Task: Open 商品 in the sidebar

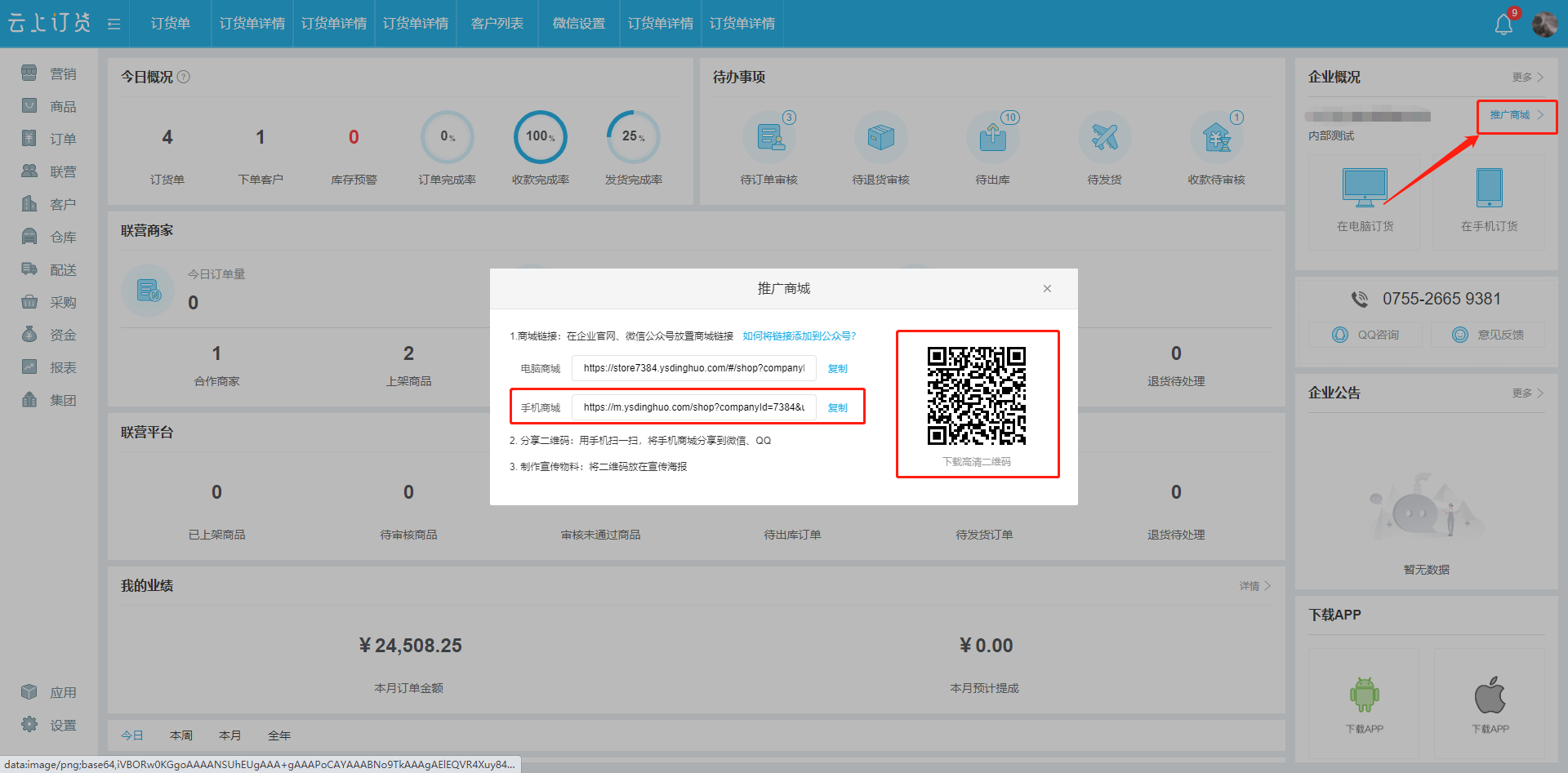Action: [x=49, y=106]
